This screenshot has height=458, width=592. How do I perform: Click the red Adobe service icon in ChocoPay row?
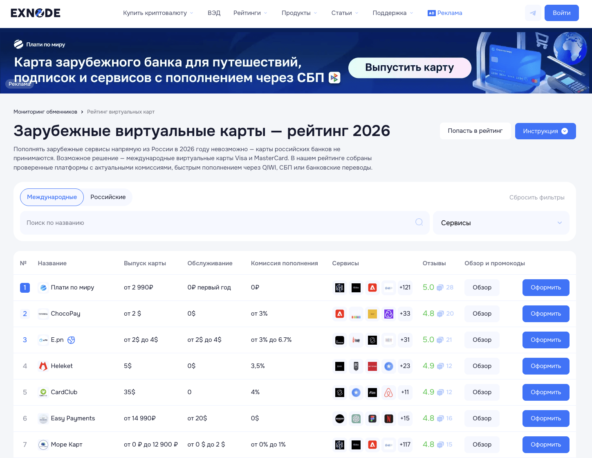339,314
